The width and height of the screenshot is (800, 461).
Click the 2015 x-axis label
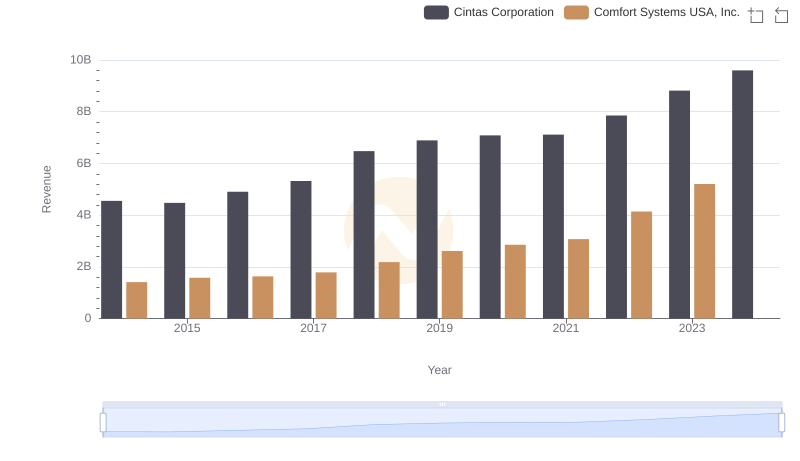[x=187, y=328]
